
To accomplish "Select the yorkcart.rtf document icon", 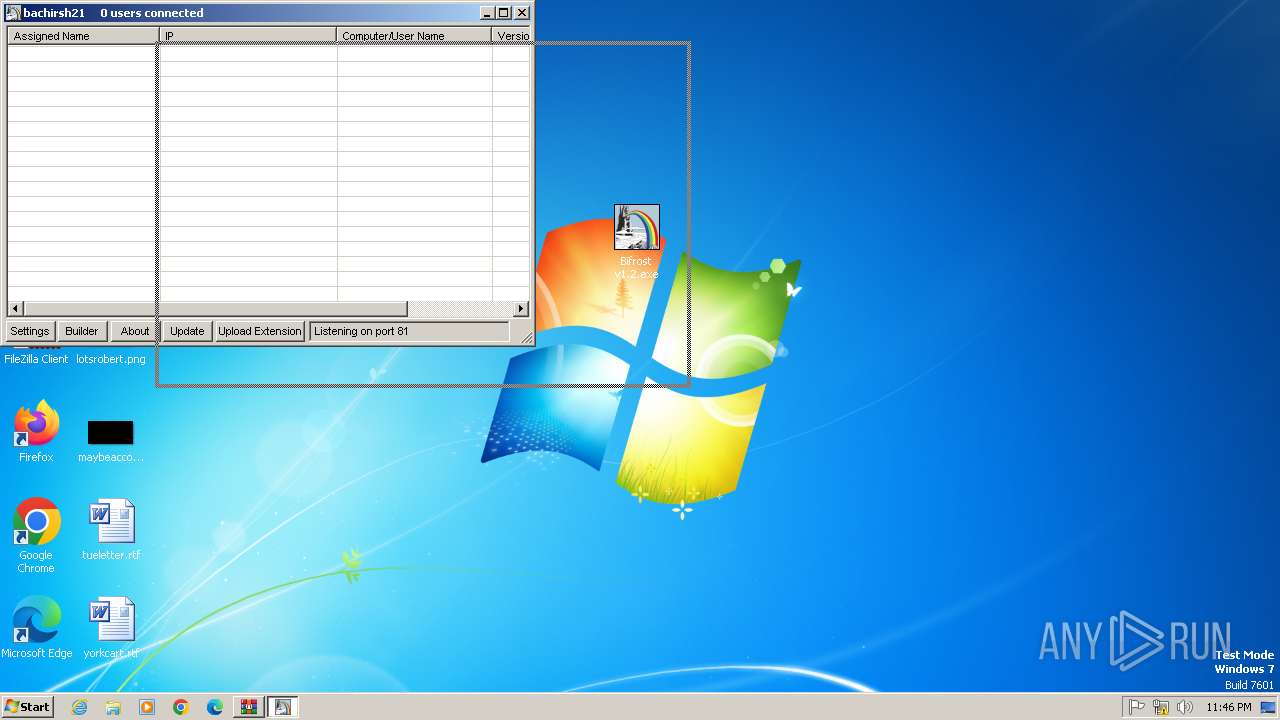I will pos(111,620).
